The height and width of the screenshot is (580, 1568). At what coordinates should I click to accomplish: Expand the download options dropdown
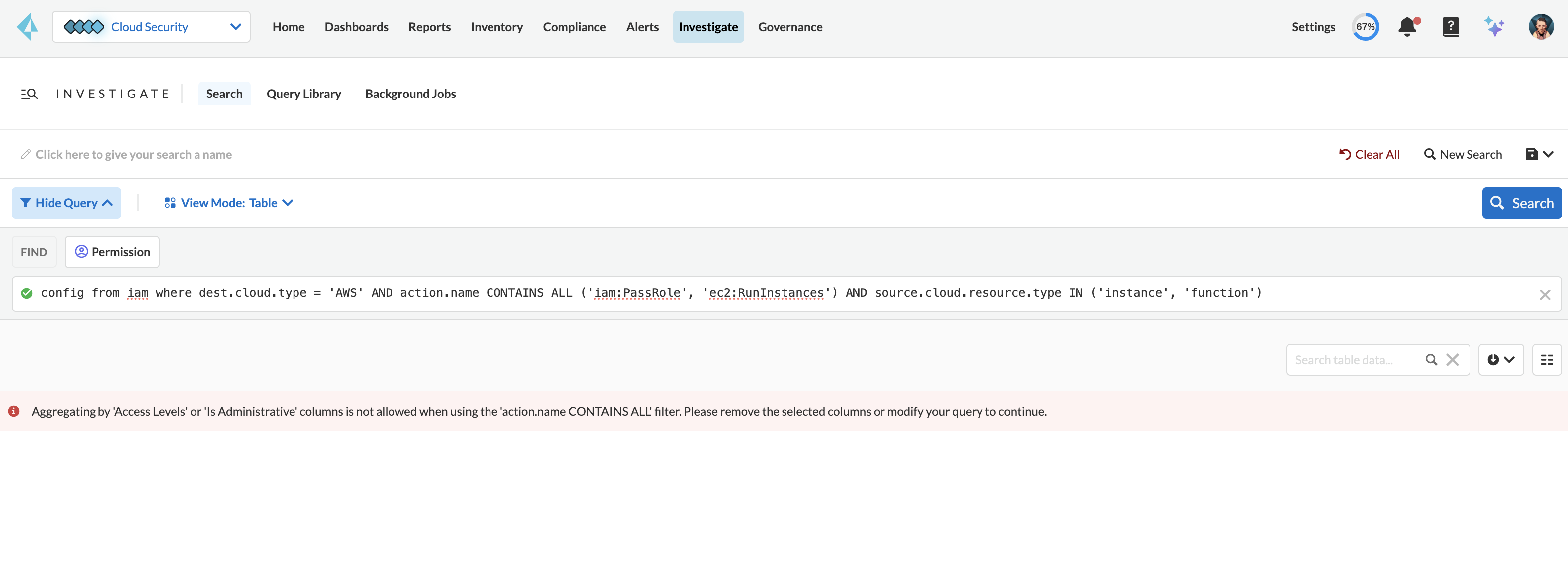pyautogui.click(x=1500, y=360)
